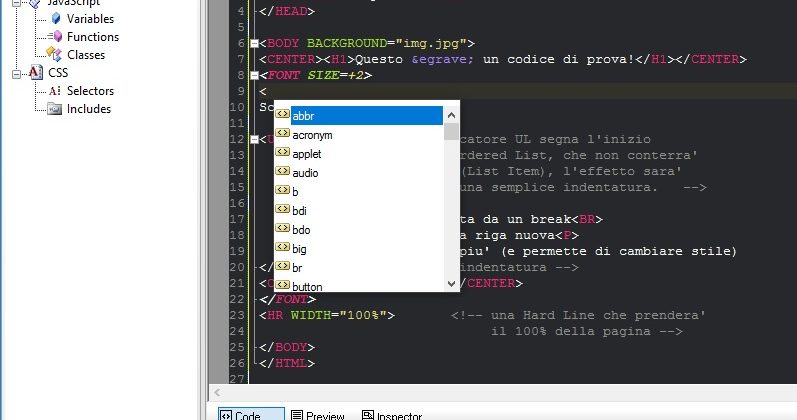This screenshot has height=420, width=797.
Task: Click the tag icon beside bdi
Action: pyautogui.click(x=283, y=208)
